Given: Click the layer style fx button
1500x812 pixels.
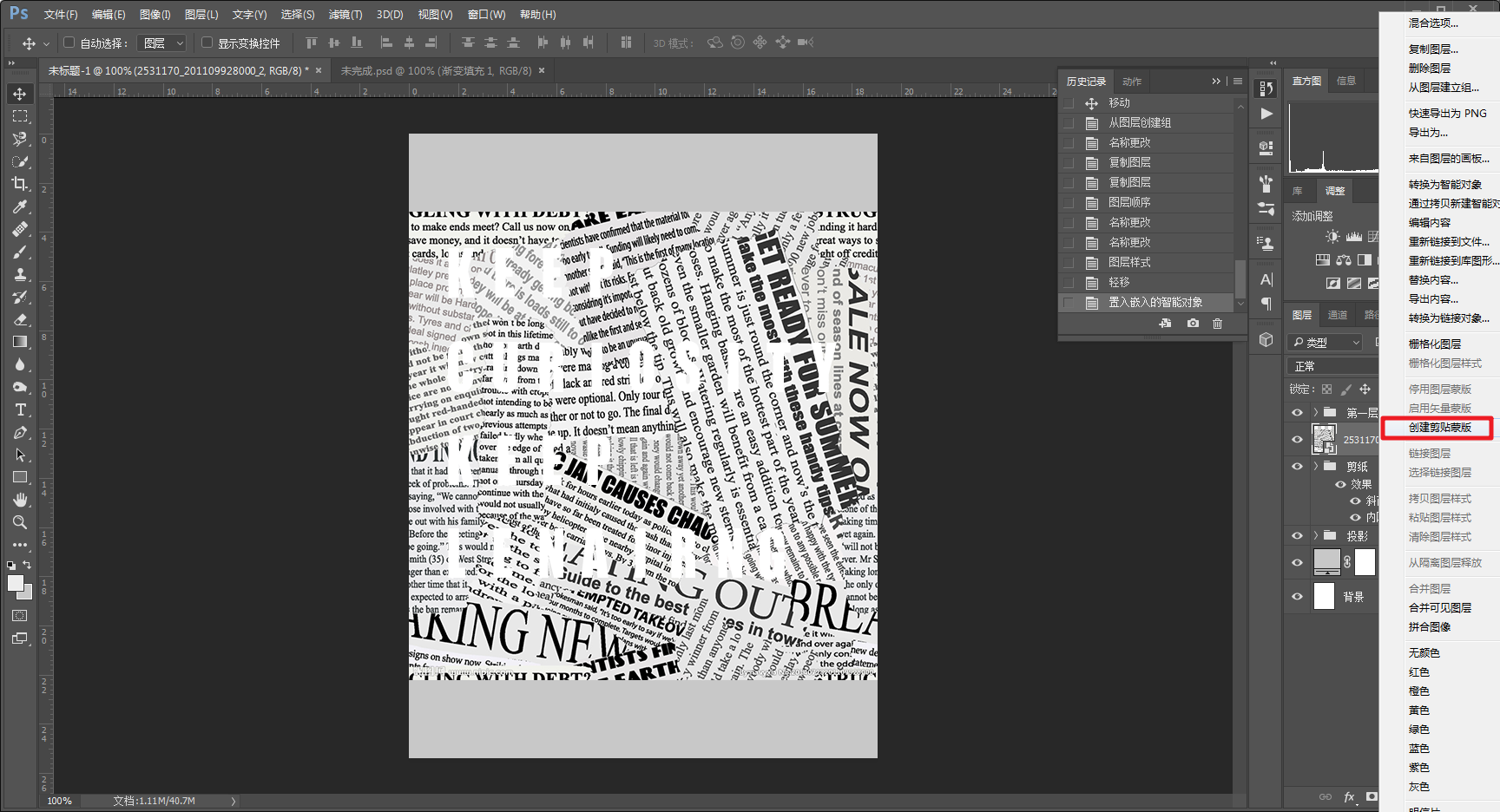Looking at the screenshot, I should click(x=1349, y=796).
